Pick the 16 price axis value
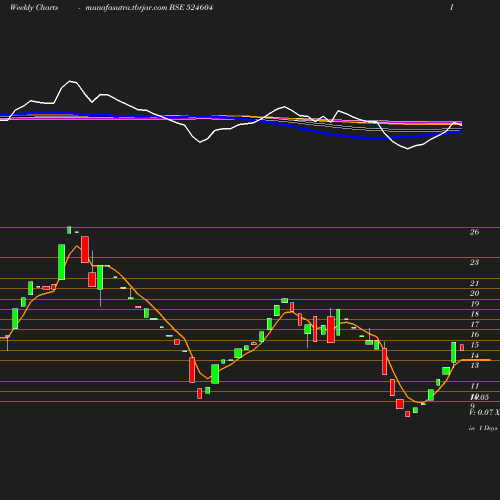The width and height of the screenshot is (500, 500). pyautogui.click(x=474, y=334)
